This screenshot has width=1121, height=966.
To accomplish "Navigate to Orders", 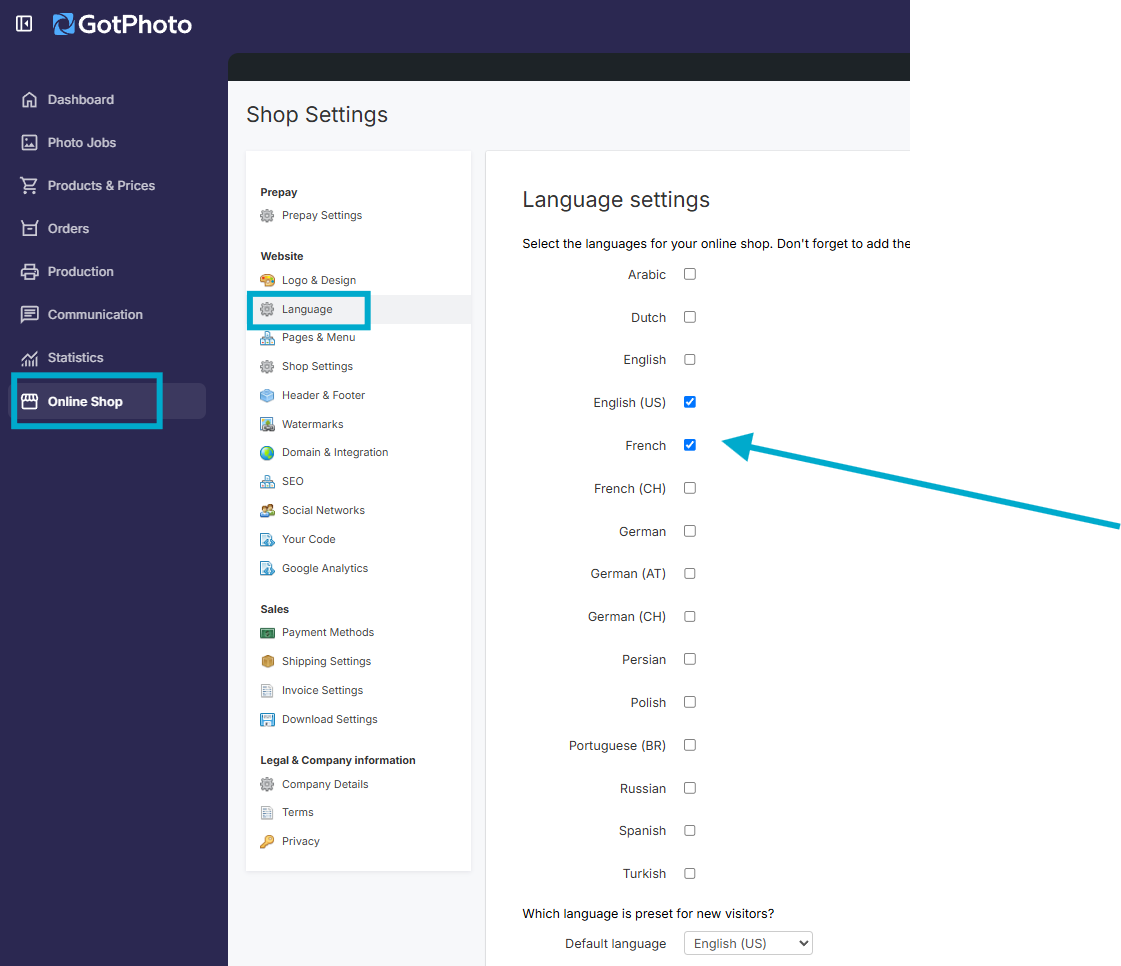I will coord(69,228).
